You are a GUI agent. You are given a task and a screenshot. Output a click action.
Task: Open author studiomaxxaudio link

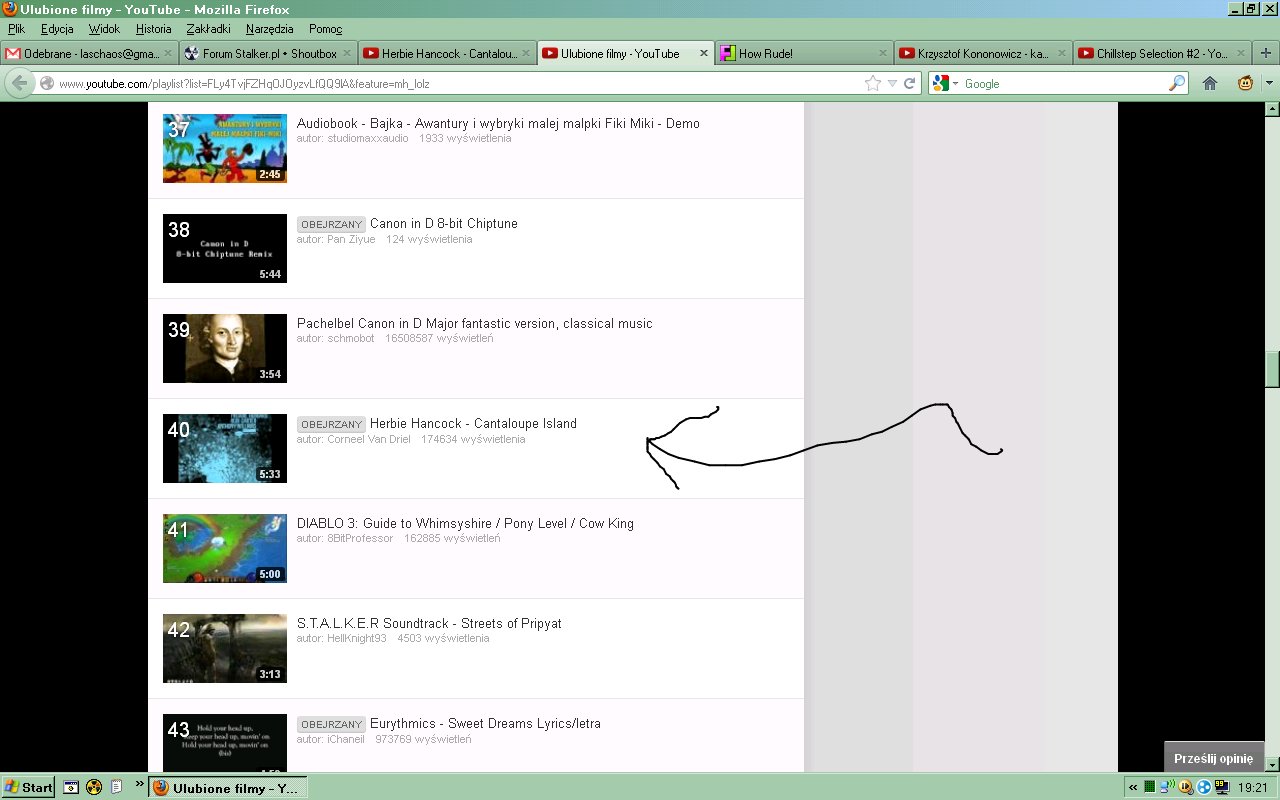(368, 139)
